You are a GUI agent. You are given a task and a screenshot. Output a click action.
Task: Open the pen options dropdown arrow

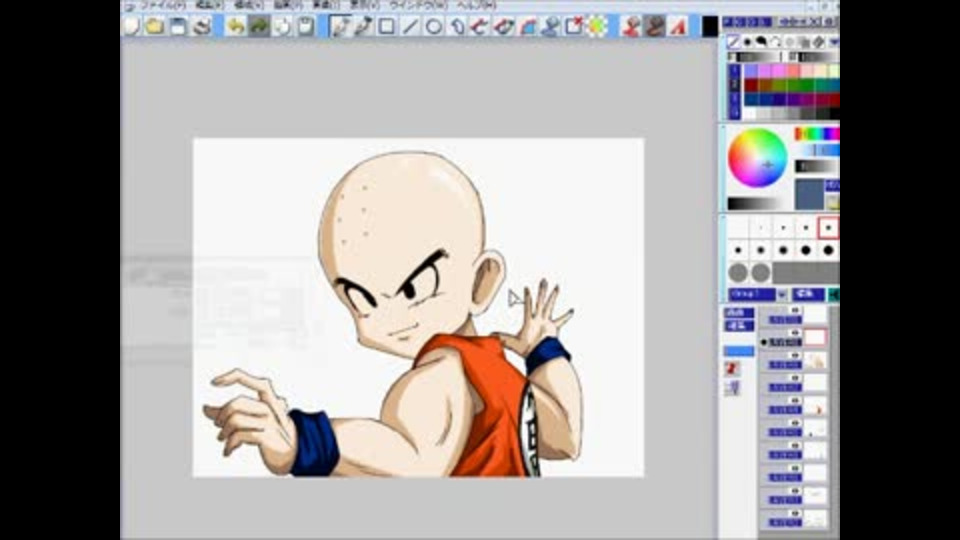point(833,42)
